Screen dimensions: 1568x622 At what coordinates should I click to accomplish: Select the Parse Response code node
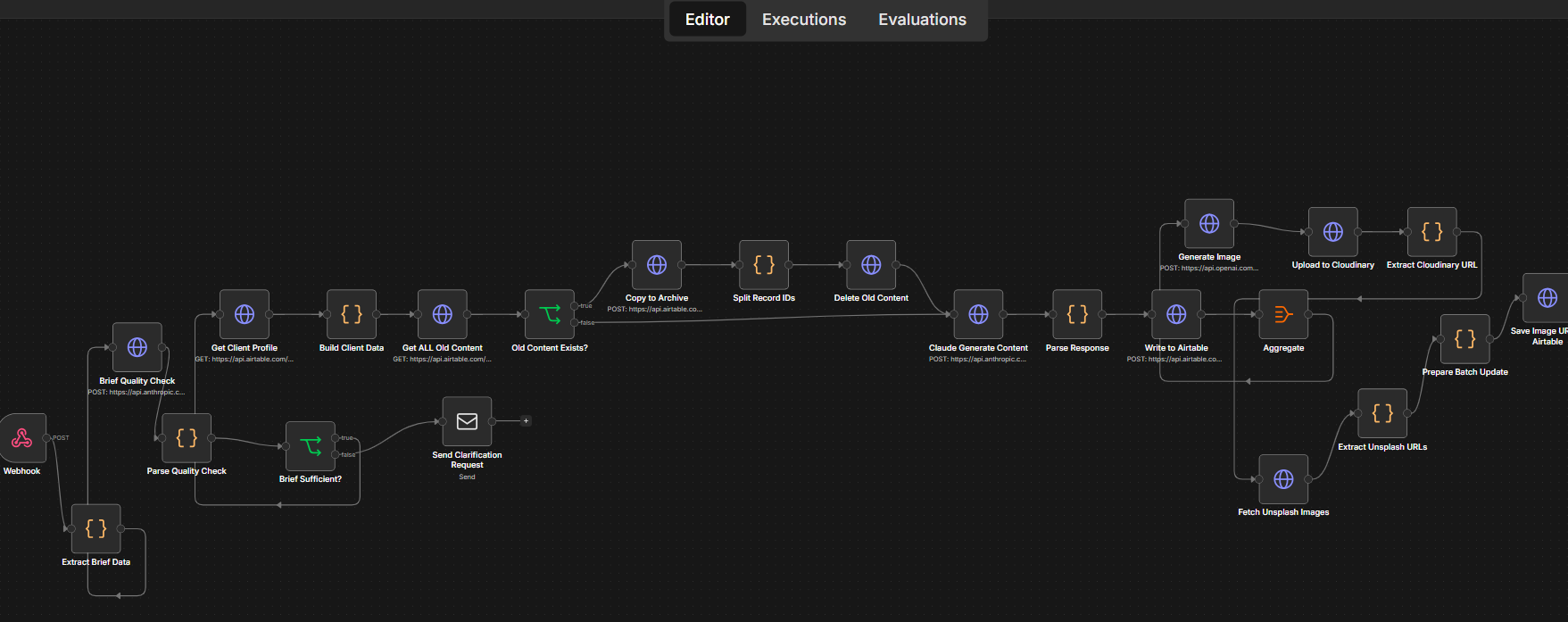pyautogui.click(x=1077, y=314)
